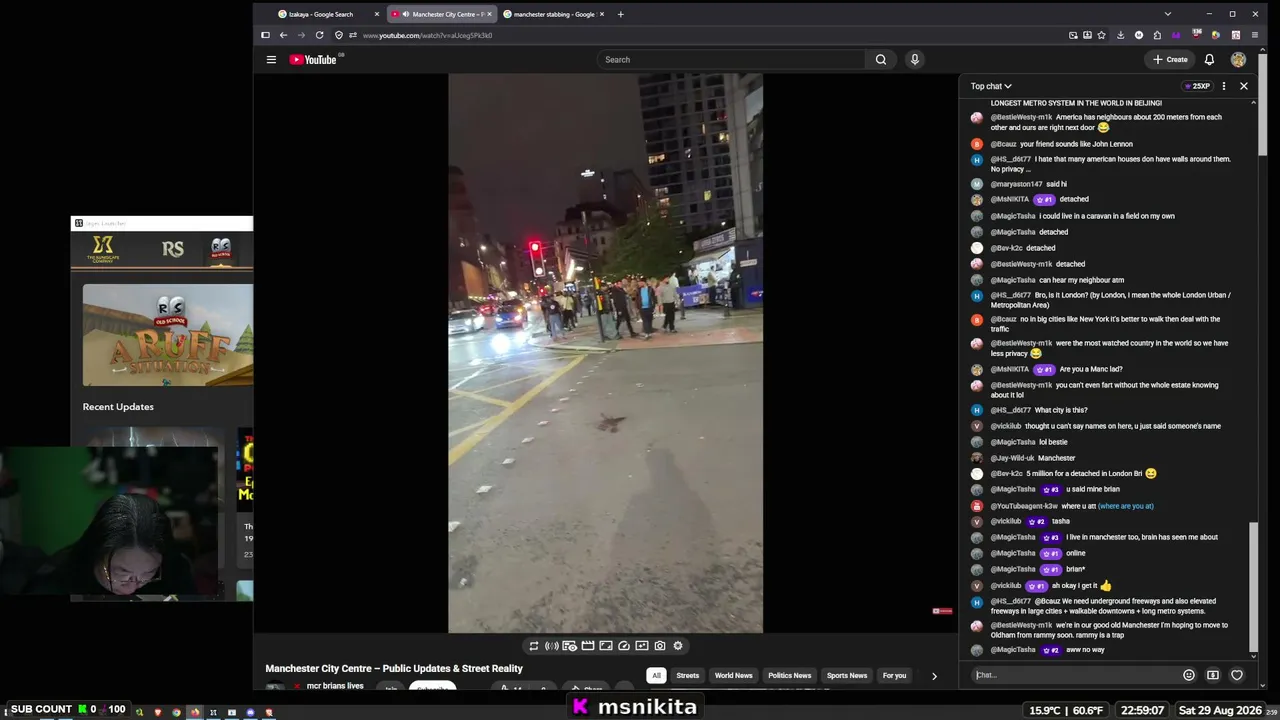The image size is (1280, 720).
Task: Click the @YouTubeagent-k3w username in chat
Action: [1024, 506]
